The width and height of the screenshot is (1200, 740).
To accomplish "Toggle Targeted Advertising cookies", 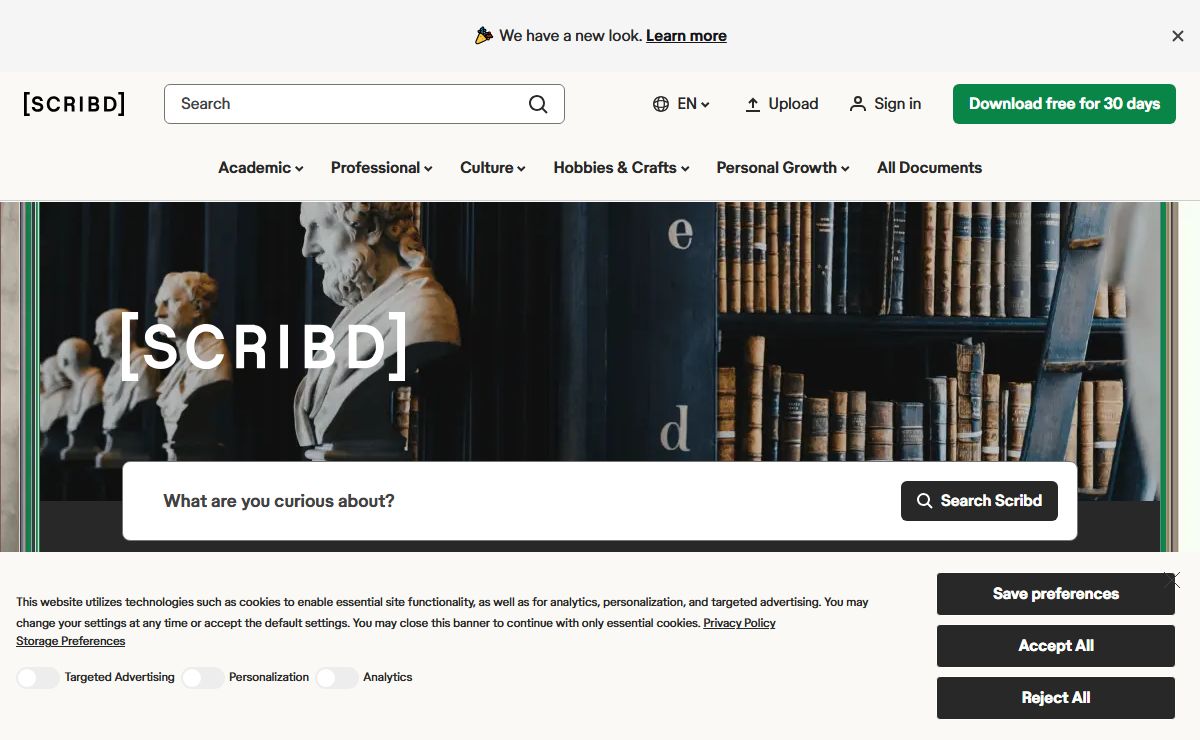I will tap(38, 678).
